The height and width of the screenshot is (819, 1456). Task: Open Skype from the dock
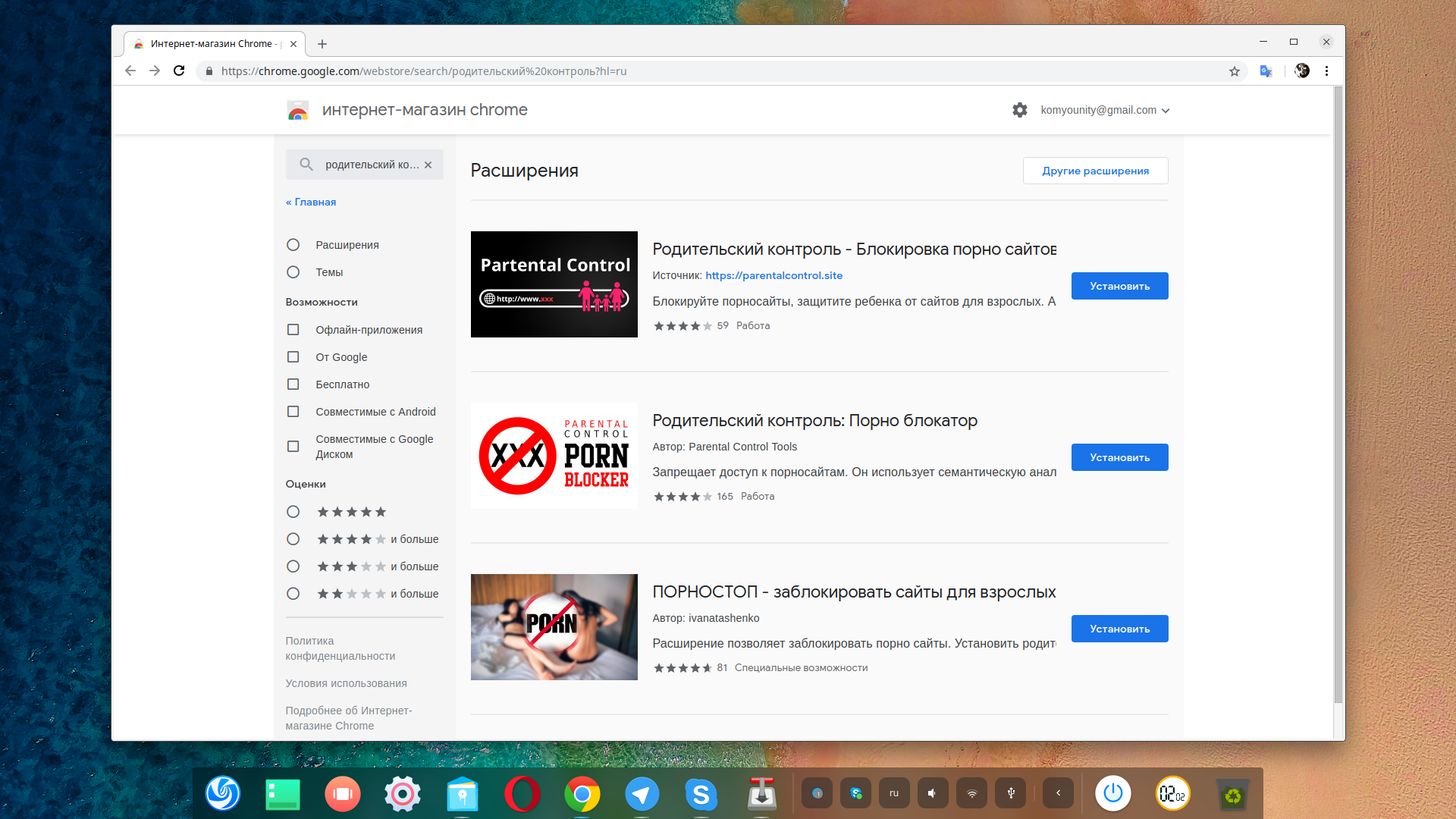[701, 794]
